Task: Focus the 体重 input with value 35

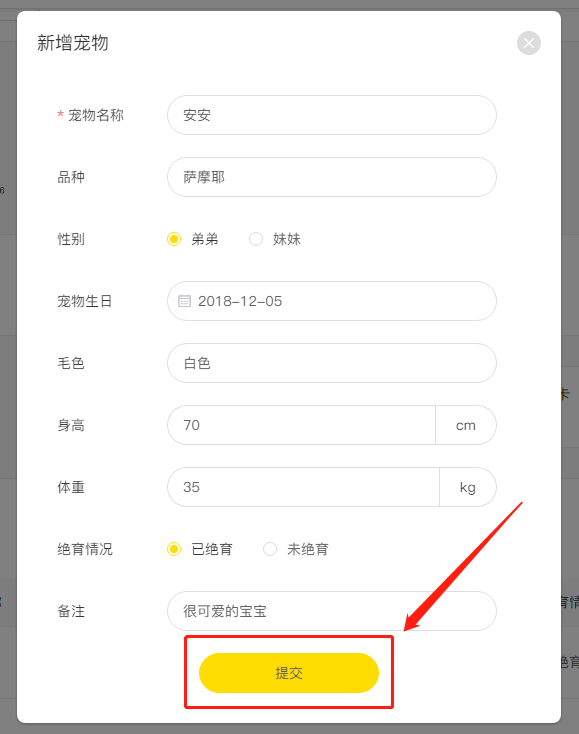Action: tap(303, 487)
